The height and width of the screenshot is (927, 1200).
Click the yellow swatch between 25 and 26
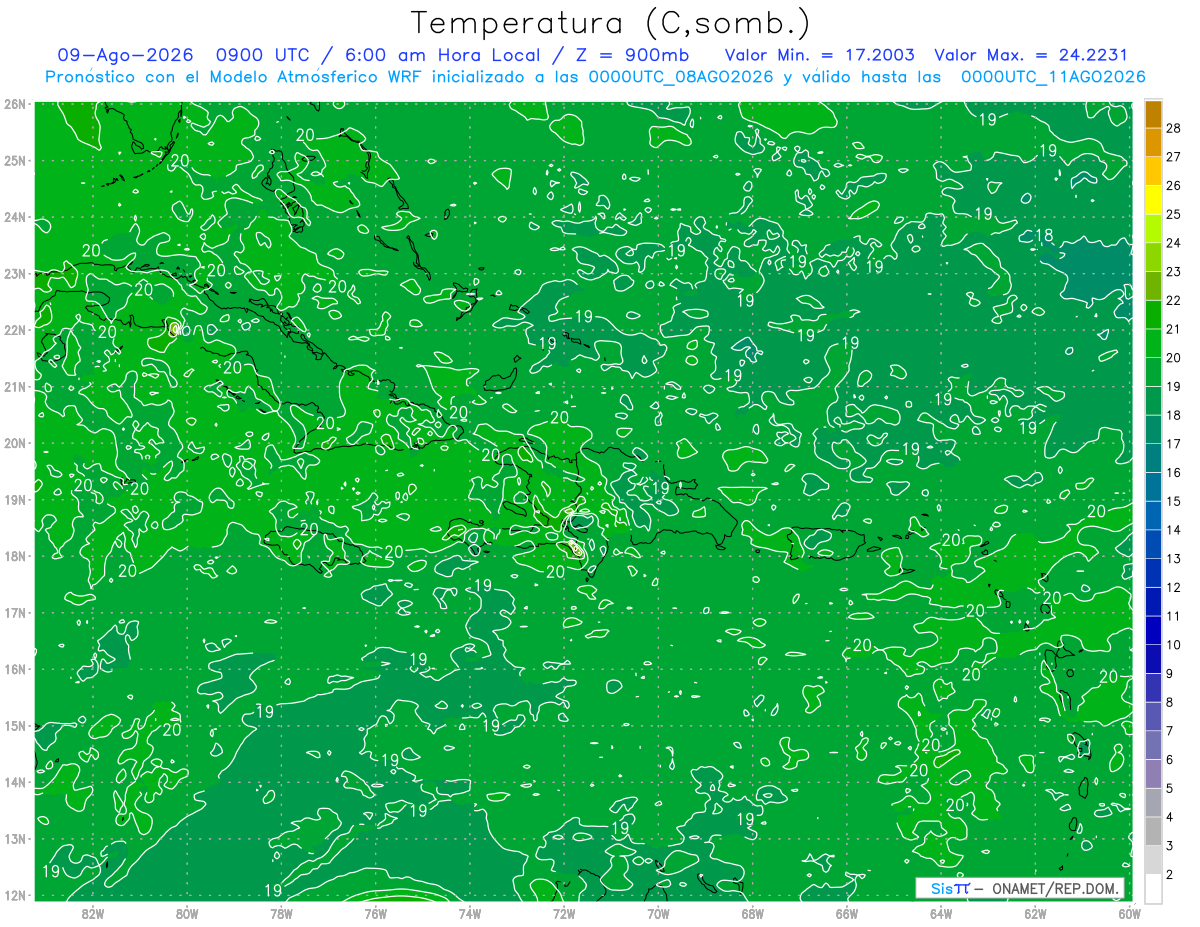tap(1153, 200)
